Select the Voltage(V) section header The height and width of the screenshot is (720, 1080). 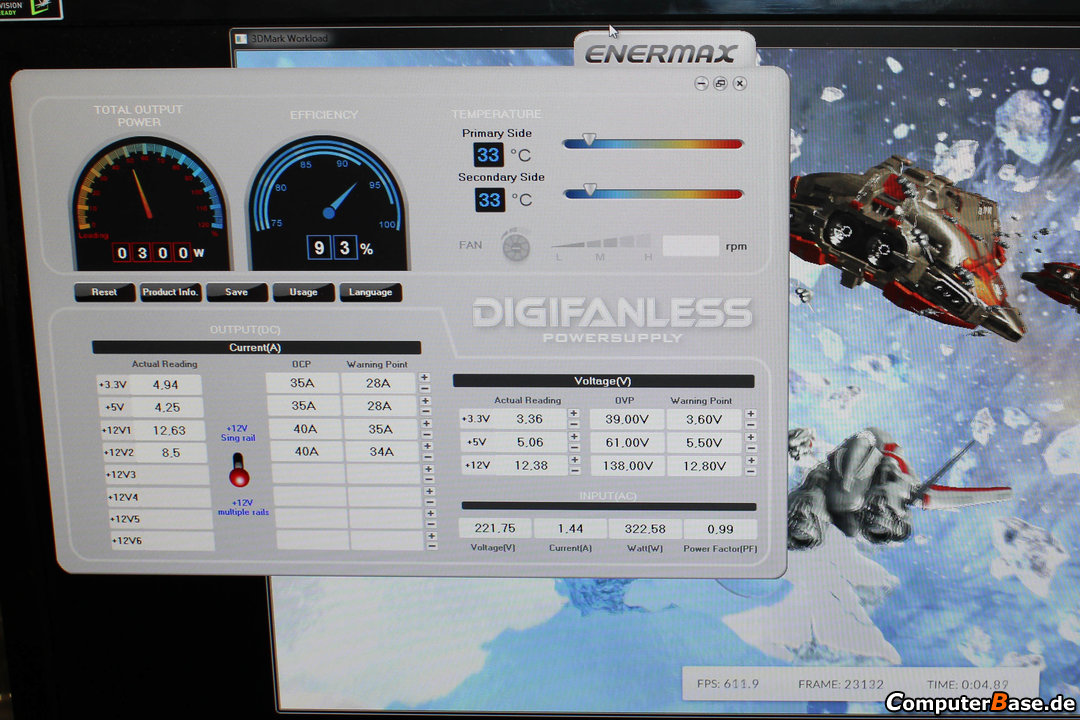point(603,381)
